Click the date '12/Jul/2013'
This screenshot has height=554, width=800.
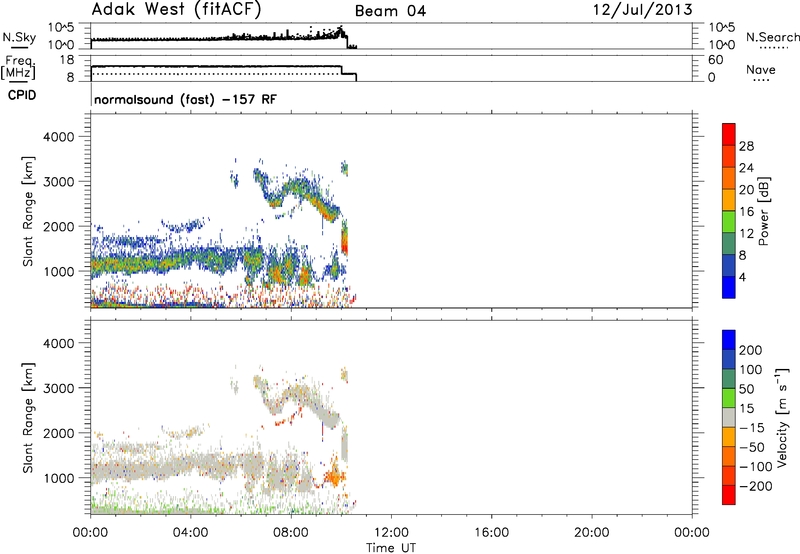[642, 9]
